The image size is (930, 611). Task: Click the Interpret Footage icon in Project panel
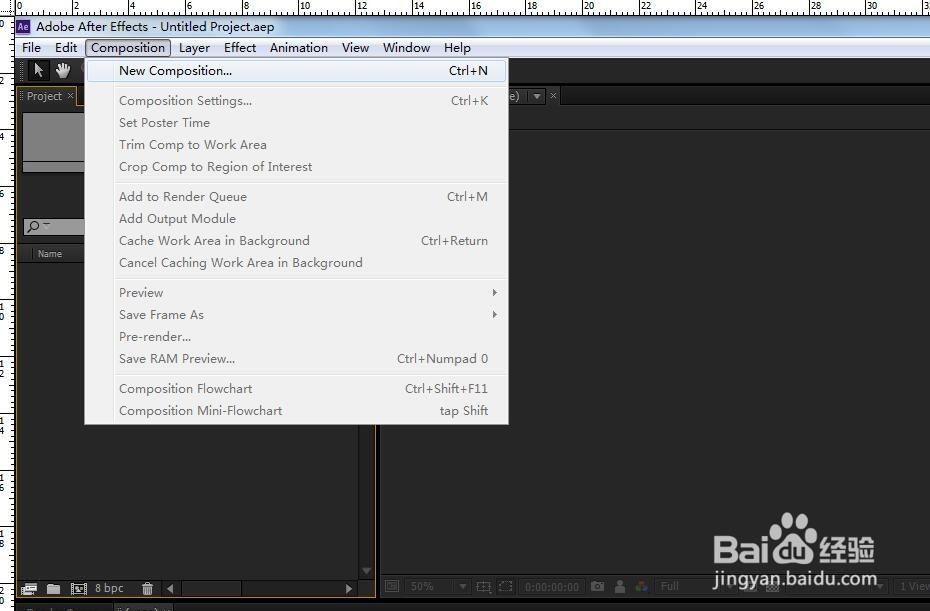click(28, 588)
